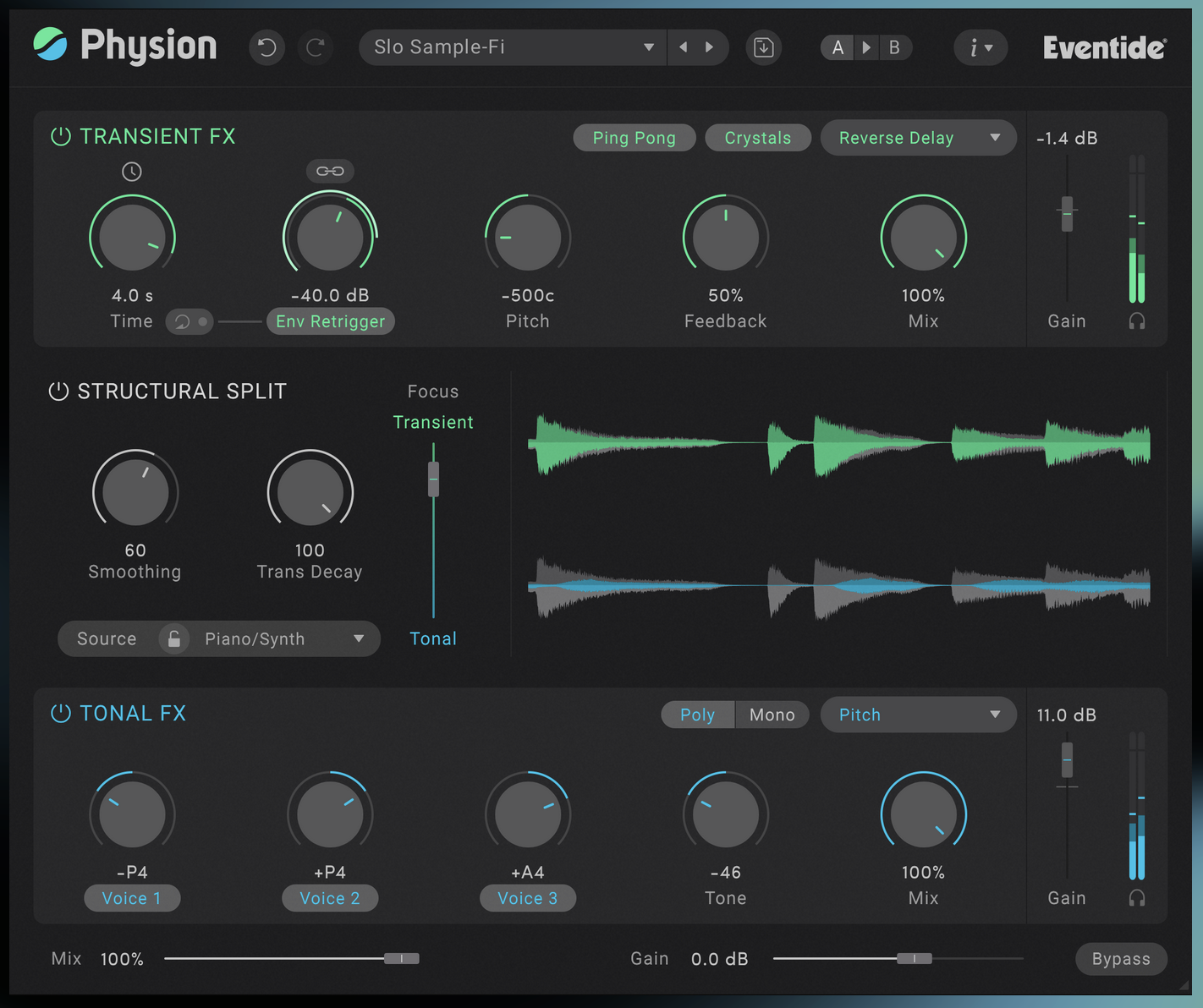1203x1008 pixels.
Task: Click the bottom 100% mix value
Action: coord(122,959)
